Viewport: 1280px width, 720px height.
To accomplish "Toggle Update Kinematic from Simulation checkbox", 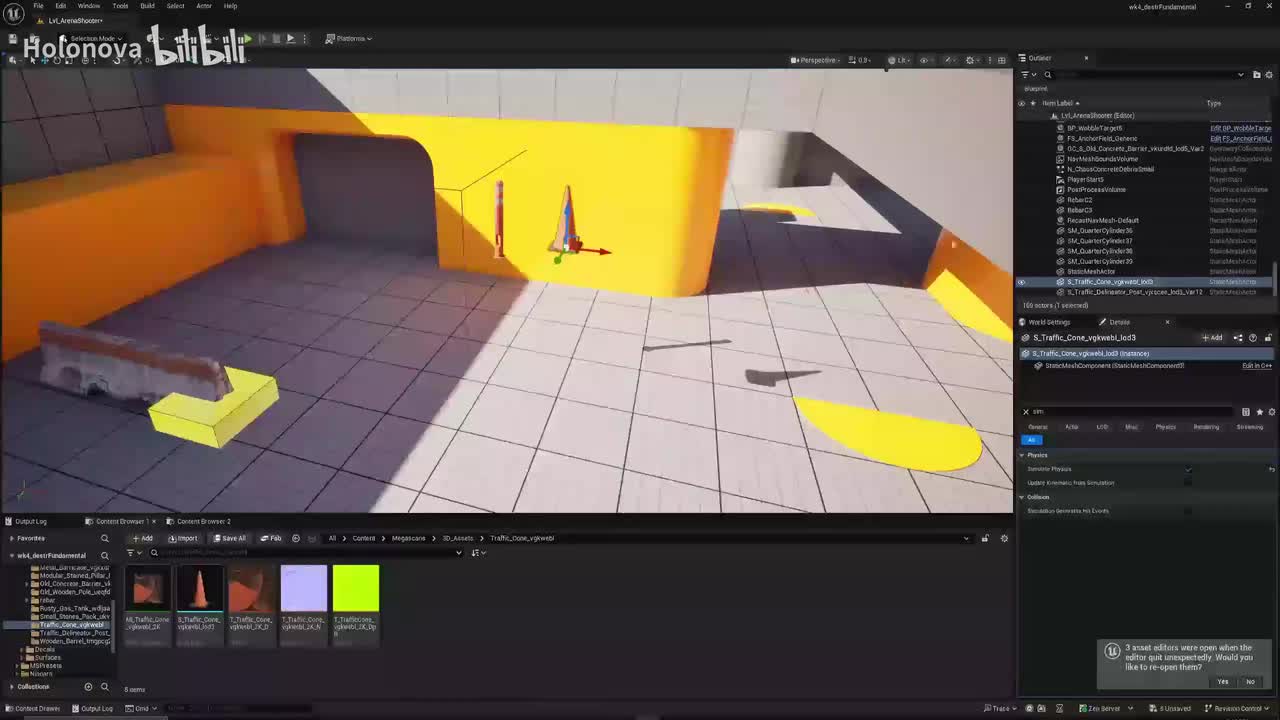I will tap(1188, 483).
